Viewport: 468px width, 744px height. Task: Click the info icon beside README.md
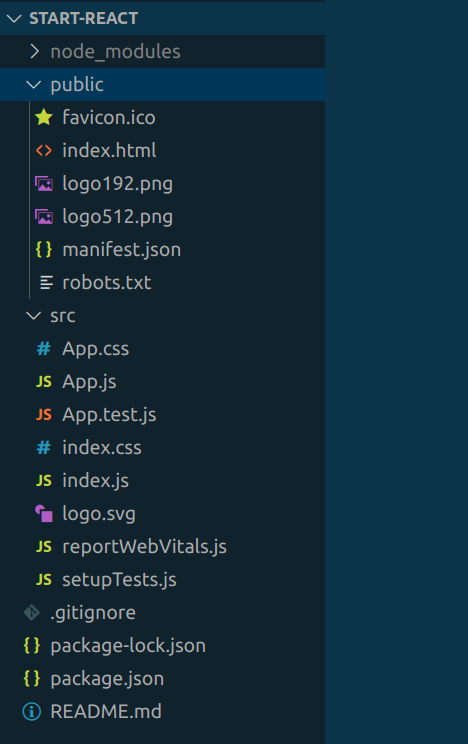[x=32, y=711]
